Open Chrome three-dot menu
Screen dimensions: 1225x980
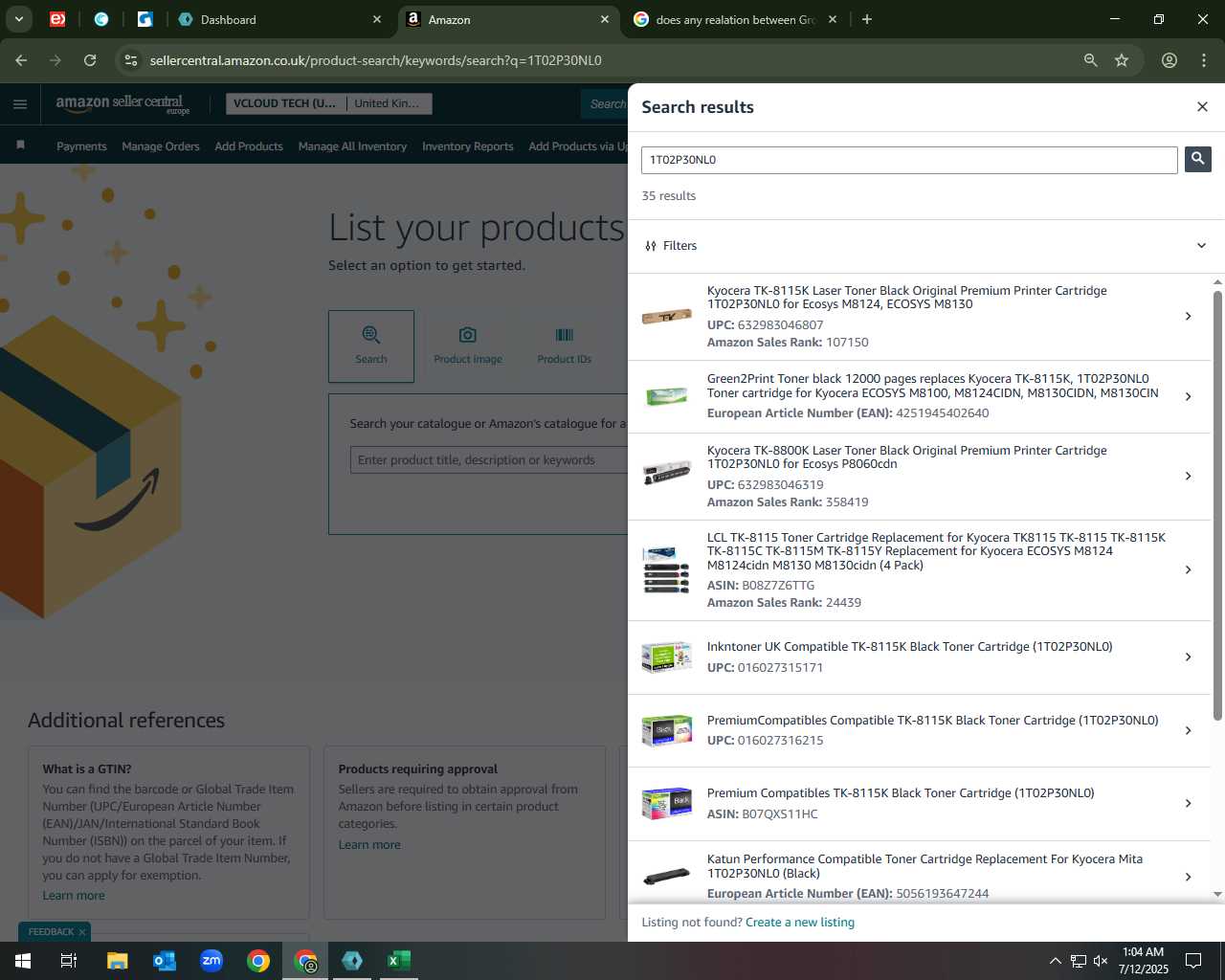coord(1204,60)
